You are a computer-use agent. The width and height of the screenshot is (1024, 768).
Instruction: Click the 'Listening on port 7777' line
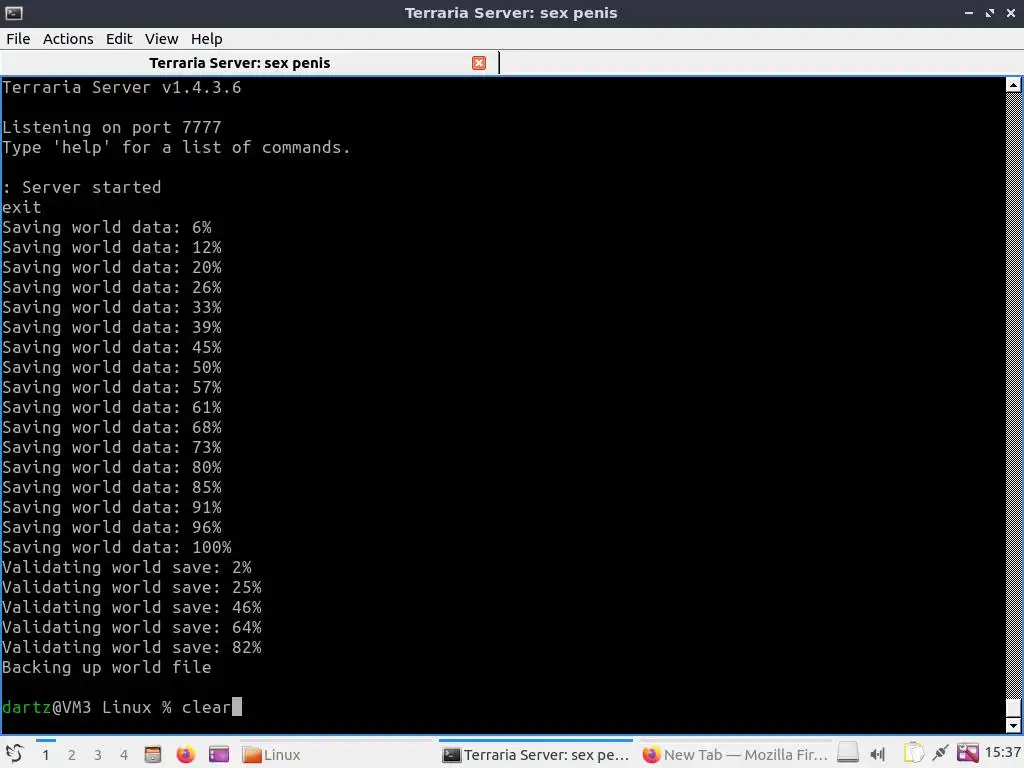[x=112, y=127]
